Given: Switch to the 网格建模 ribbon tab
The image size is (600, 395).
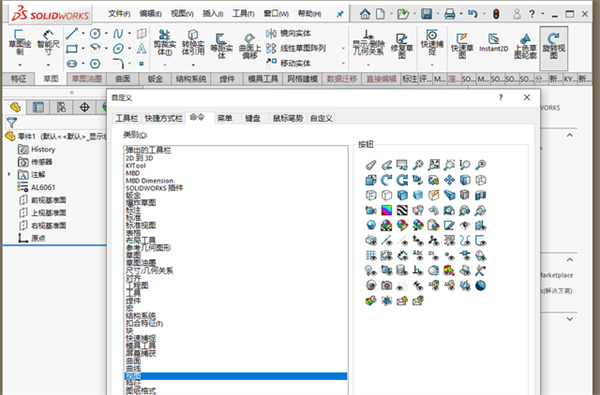Looking at the screenshot, I should coord(302,79).
